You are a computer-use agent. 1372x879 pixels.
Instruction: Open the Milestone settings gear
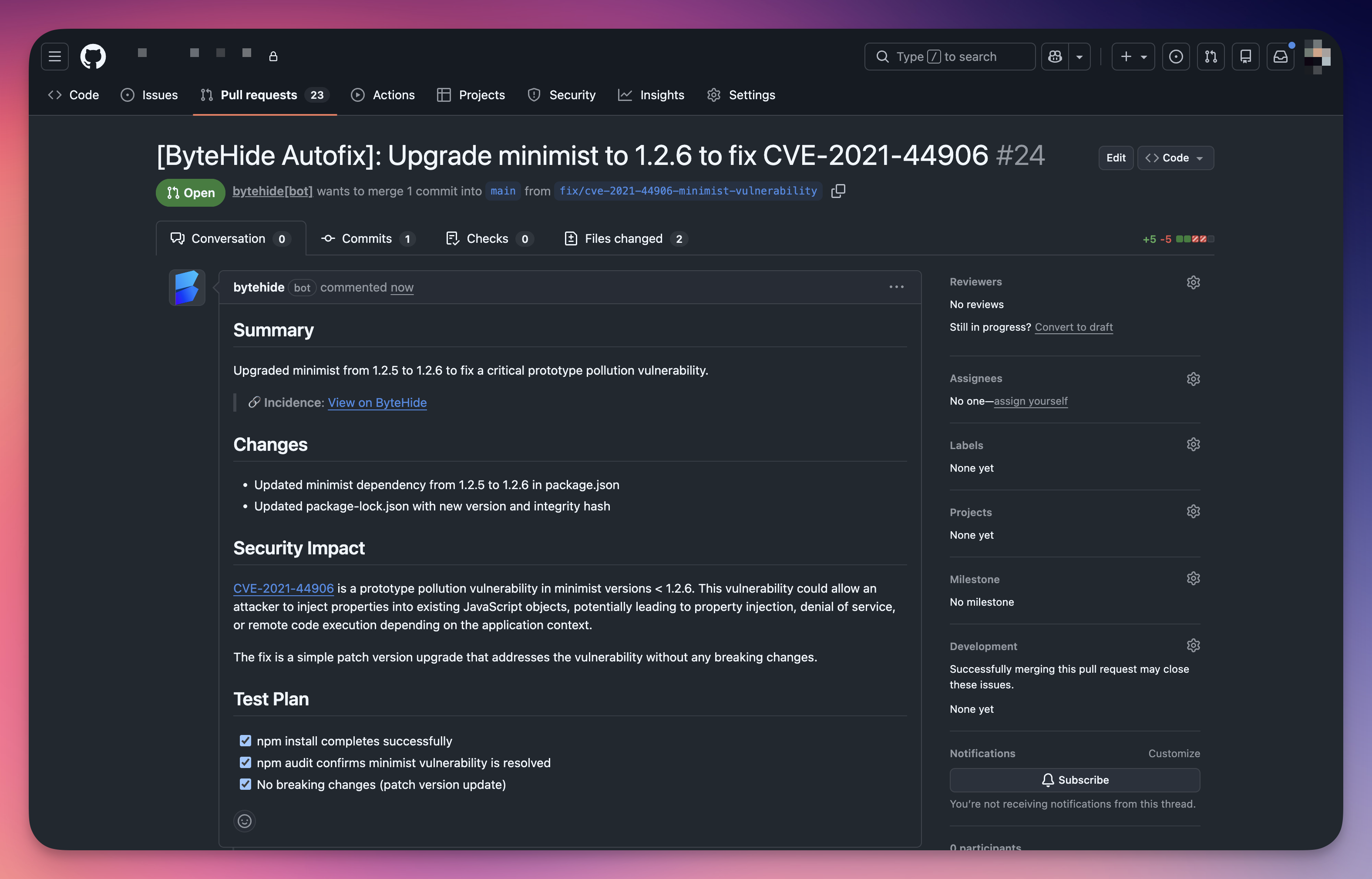coord(1193,578)
